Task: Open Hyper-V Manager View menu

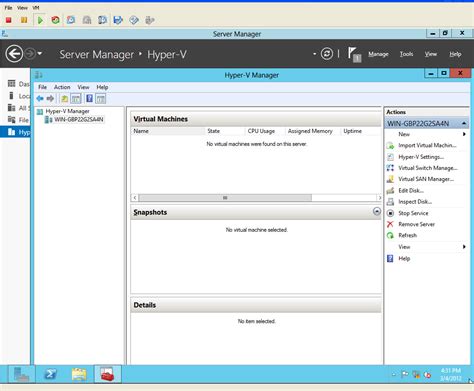Action: point(83,87)
